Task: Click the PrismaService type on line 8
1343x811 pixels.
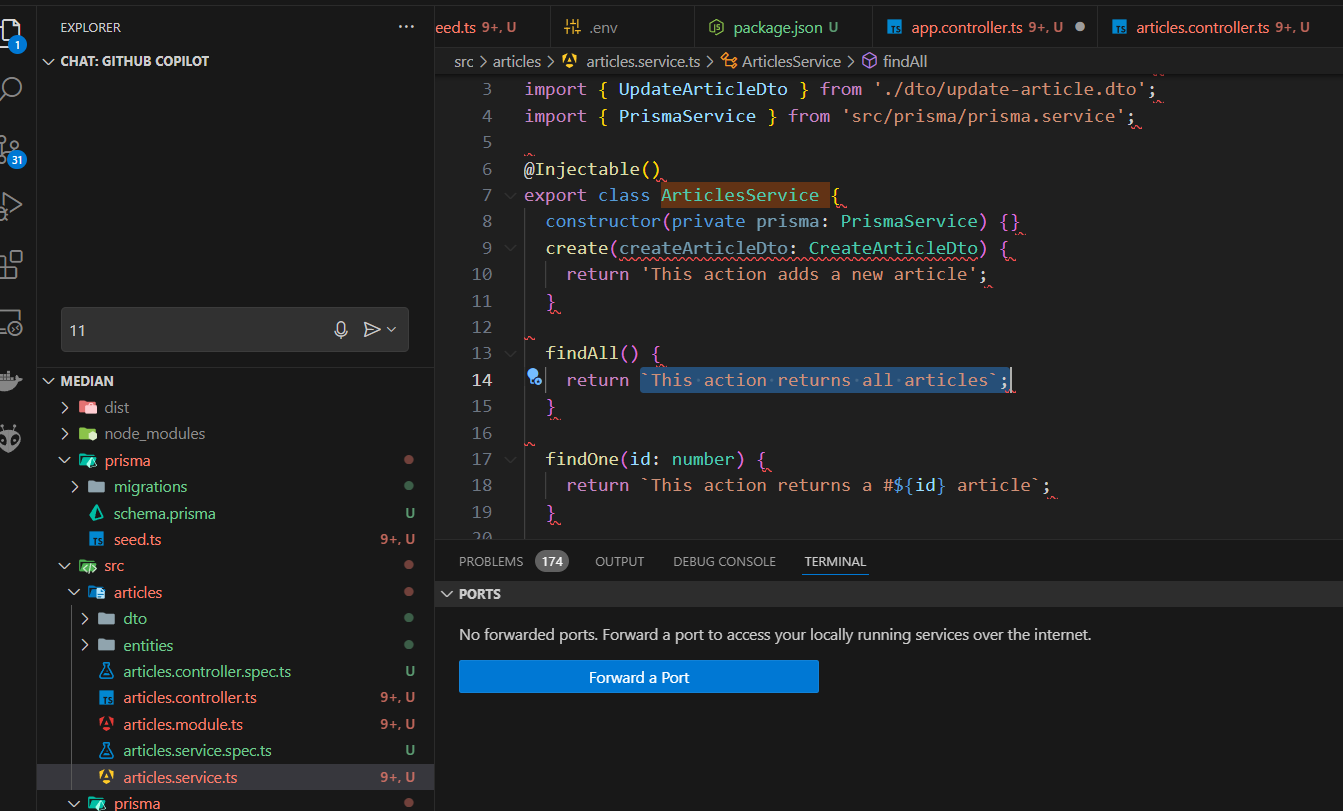Action: pos(908,221)
